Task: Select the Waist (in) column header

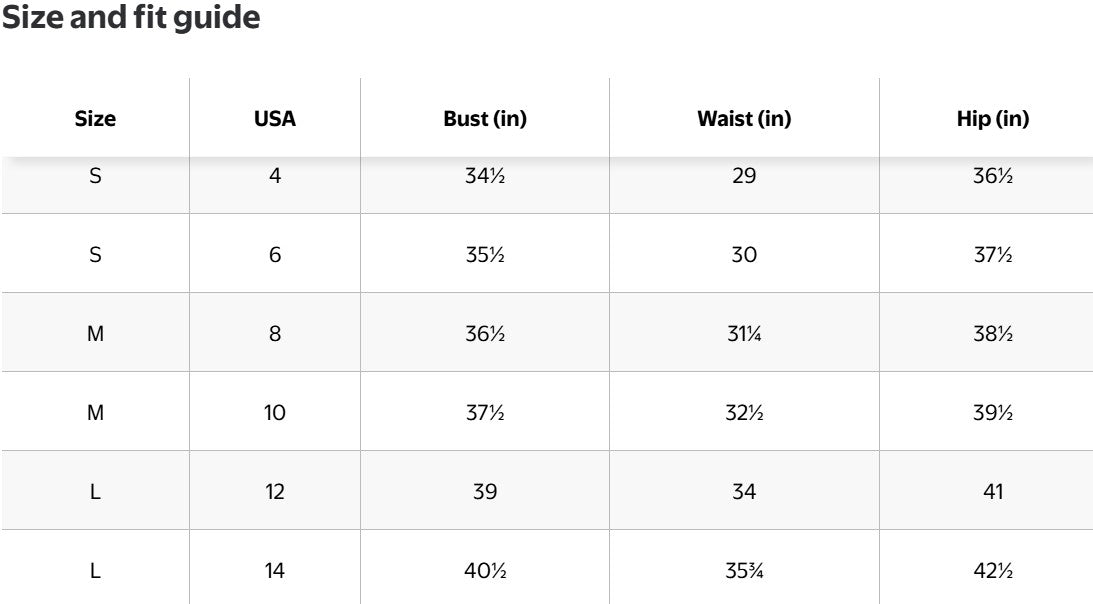Action: click(x=744, y=119)
